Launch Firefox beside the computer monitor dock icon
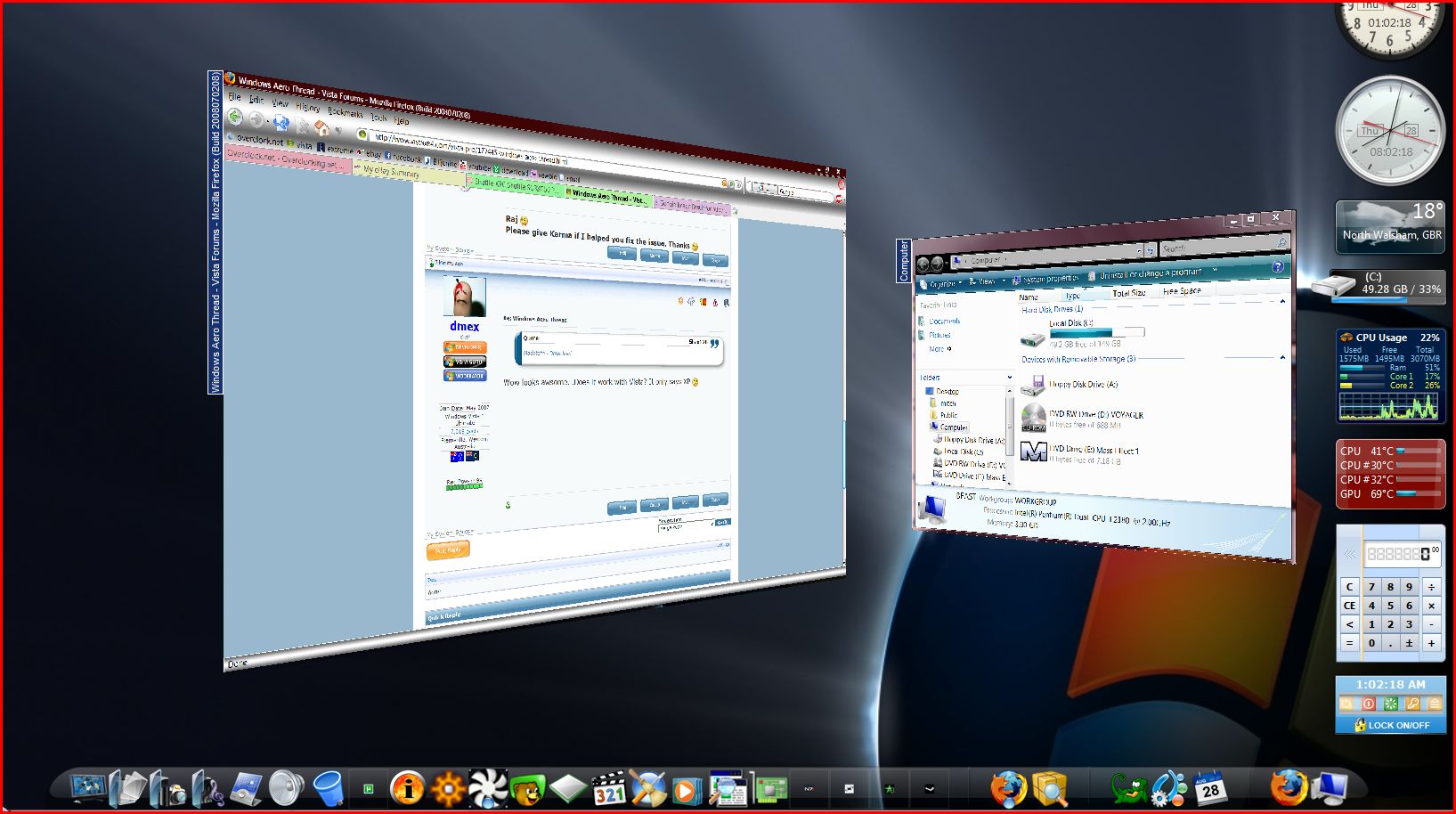Screen dimensions: 1456x814 pos(1288,788)
